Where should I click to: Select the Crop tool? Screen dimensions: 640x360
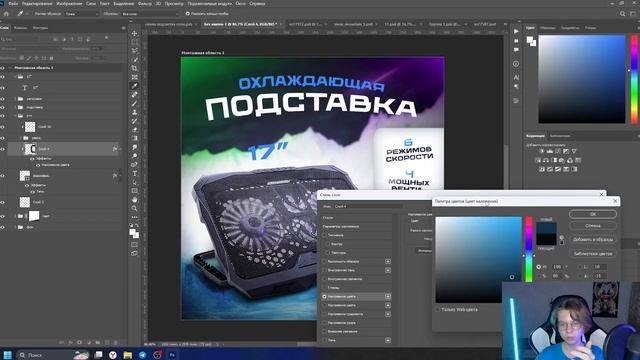coord(134,68)
